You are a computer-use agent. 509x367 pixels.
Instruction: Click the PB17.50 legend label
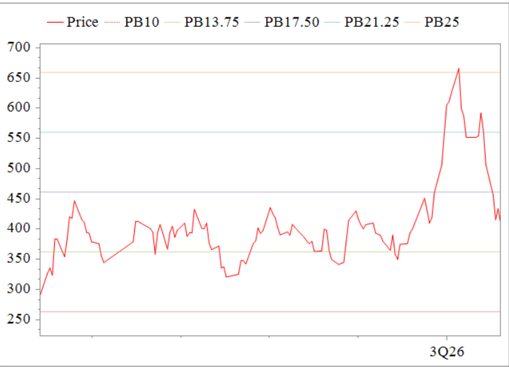[x=292, y=22]
